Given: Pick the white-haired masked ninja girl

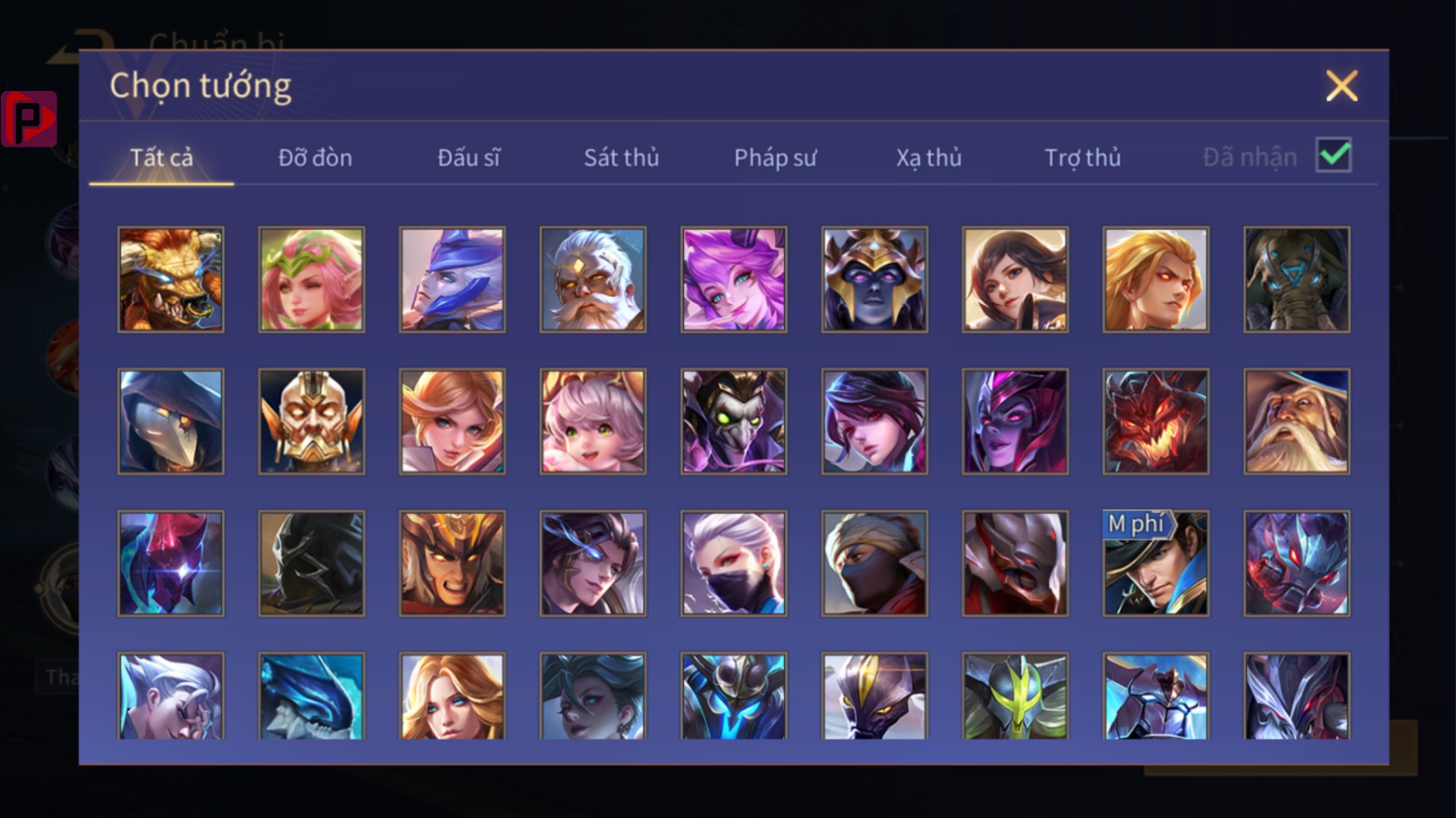Looking at the screenshot, I should click(x=734, y=564).
